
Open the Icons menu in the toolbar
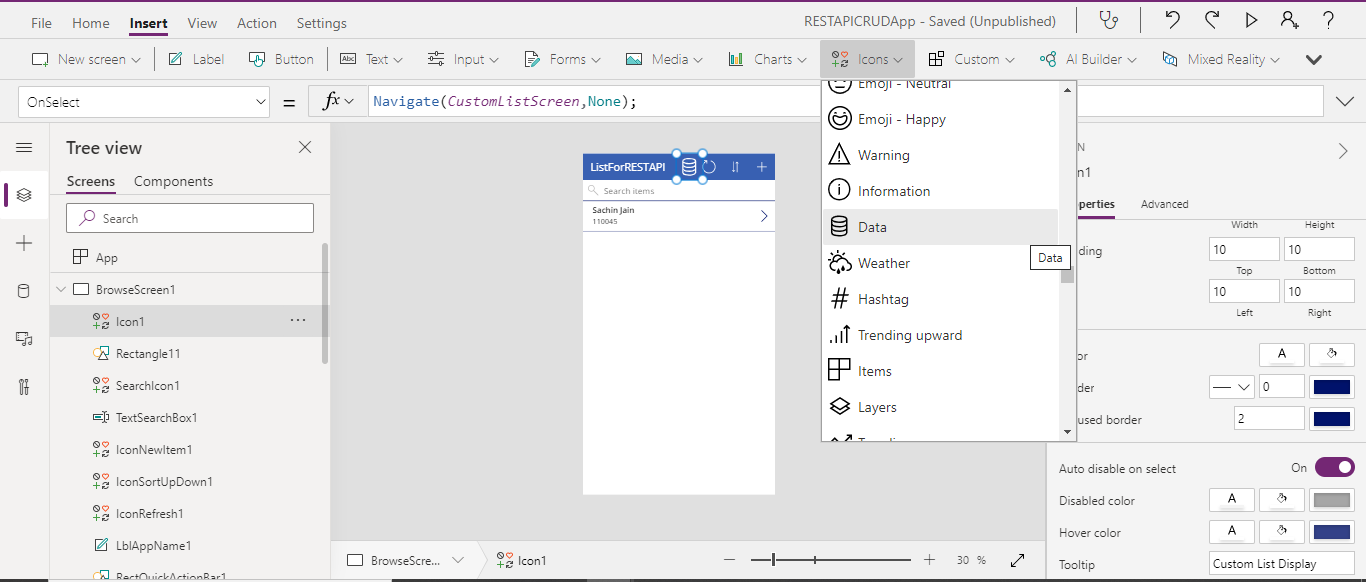pos(866,59)
